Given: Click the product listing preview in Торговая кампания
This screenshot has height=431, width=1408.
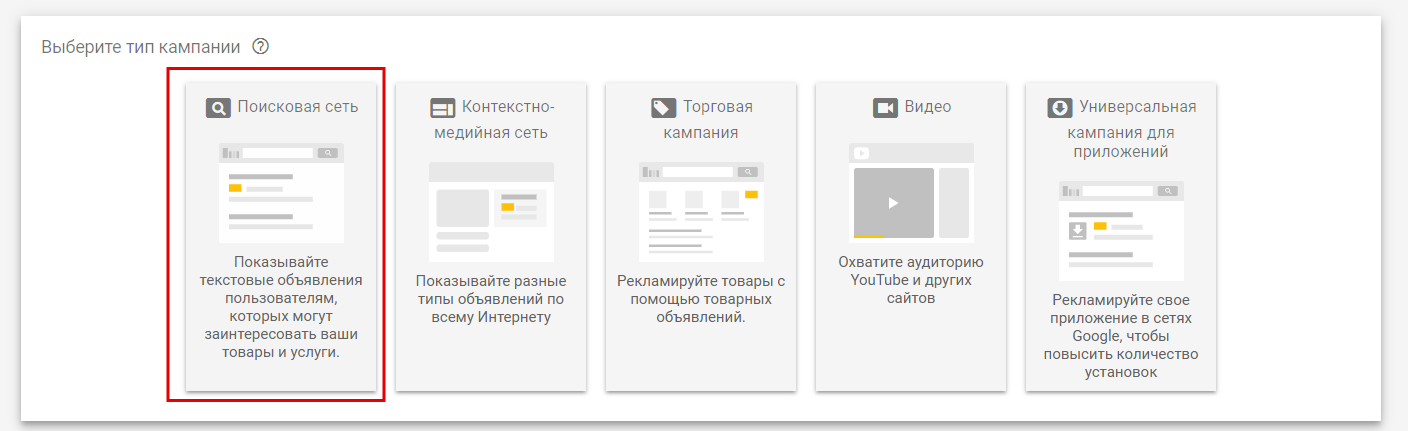Looking at the screenshot, I should pos(701,212).
